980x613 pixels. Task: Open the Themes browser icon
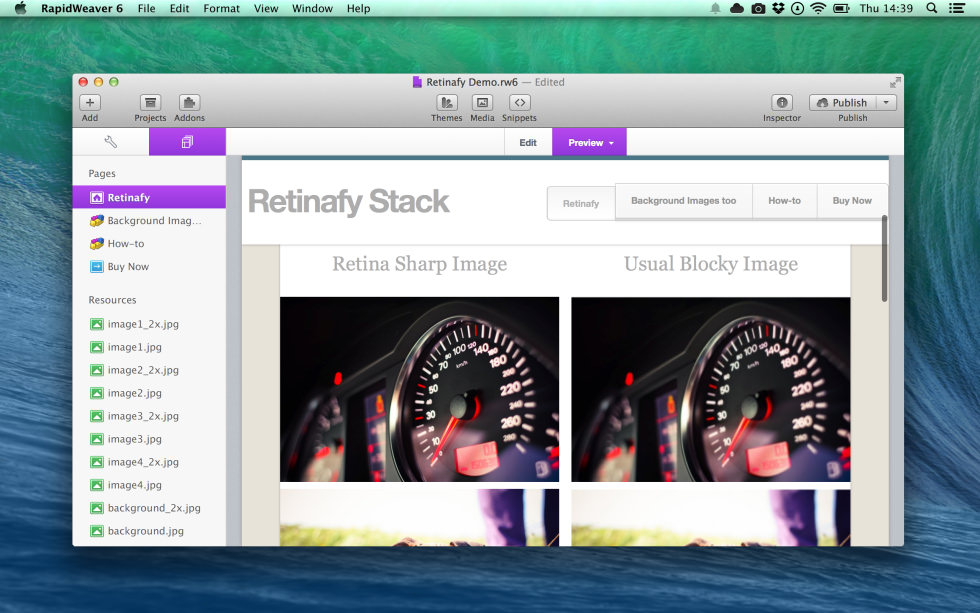click(446, 103)
